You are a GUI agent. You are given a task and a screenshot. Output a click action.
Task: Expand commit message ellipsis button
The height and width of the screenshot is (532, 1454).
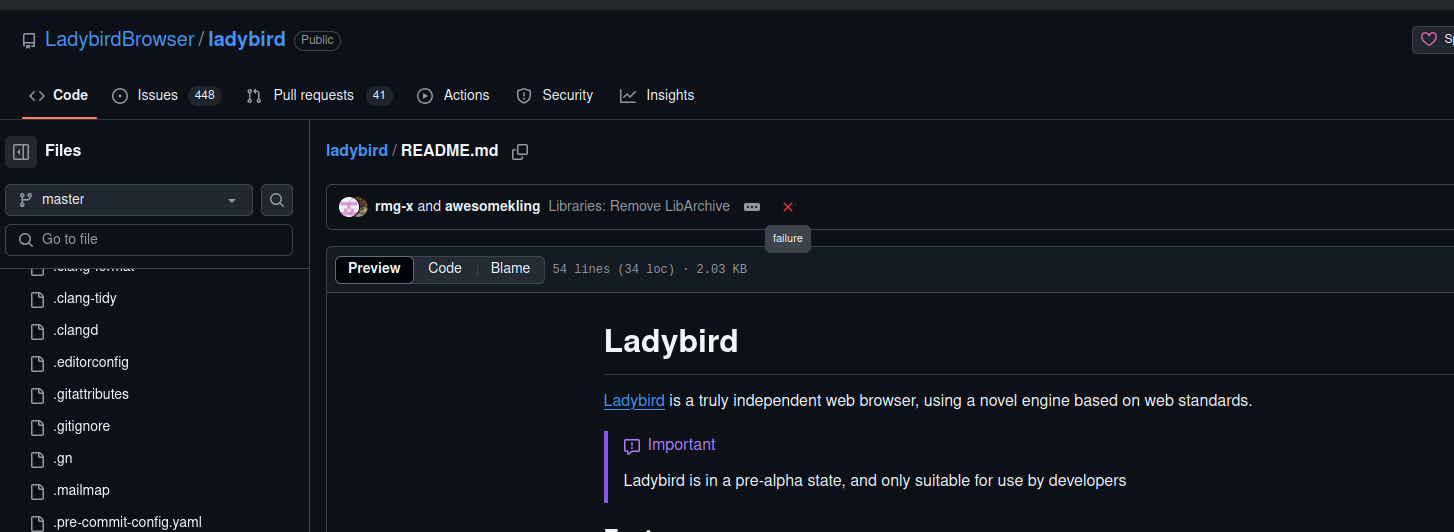752,207
